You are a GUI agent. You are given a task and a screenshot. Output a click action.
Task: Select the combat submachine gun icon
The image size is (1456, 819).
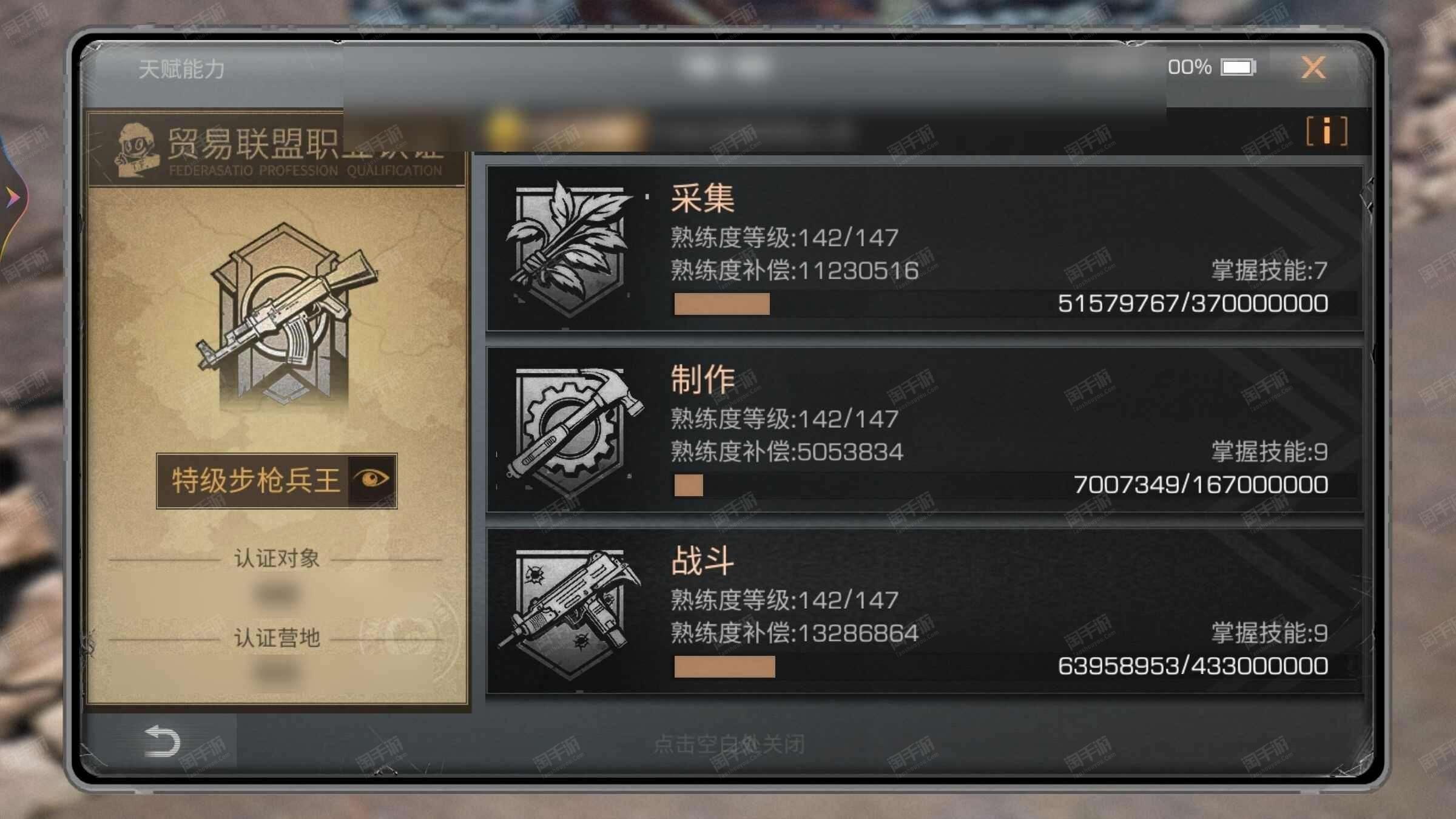[x=569, y=613]
